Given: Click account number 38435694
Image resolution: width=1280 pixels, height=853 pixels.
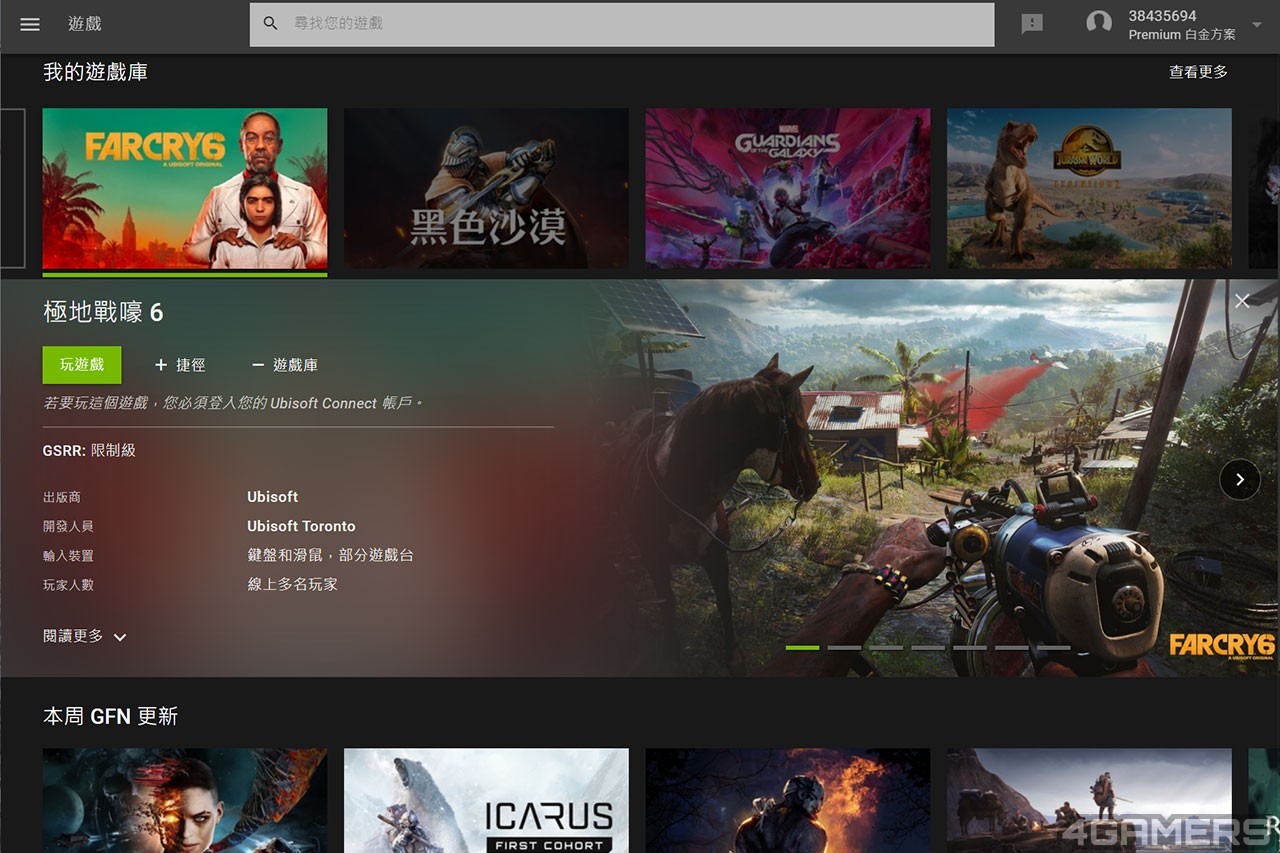Looking at the screenshot, I should [x=1162, y=16].
